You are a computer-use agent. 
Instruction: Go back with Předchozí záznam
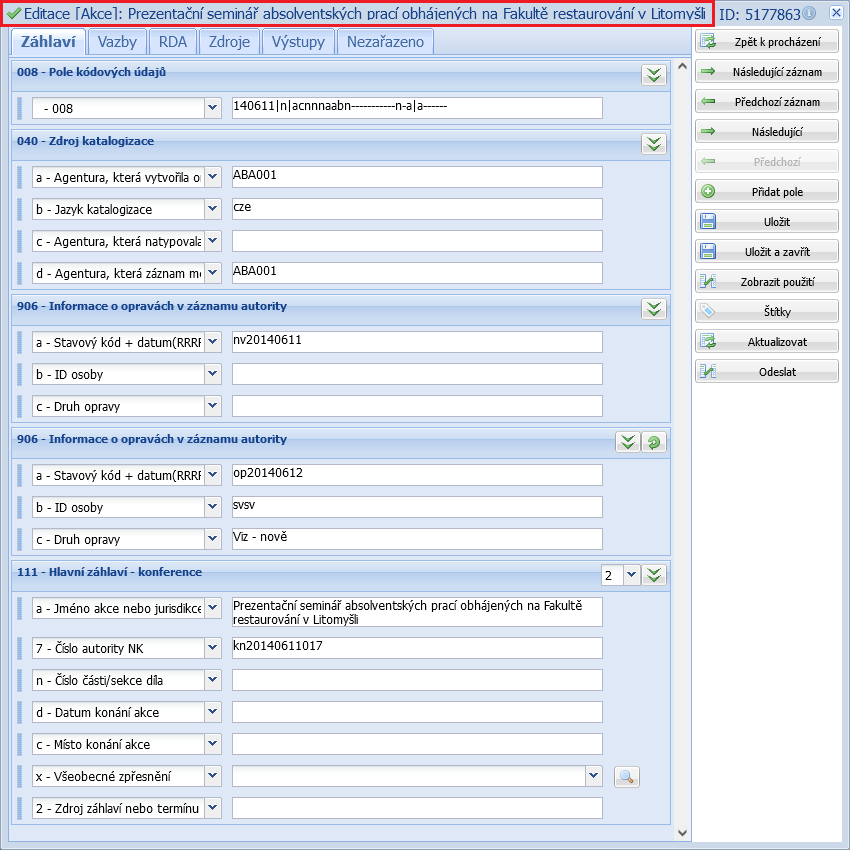pyautogui.click(x=767, y=102)
